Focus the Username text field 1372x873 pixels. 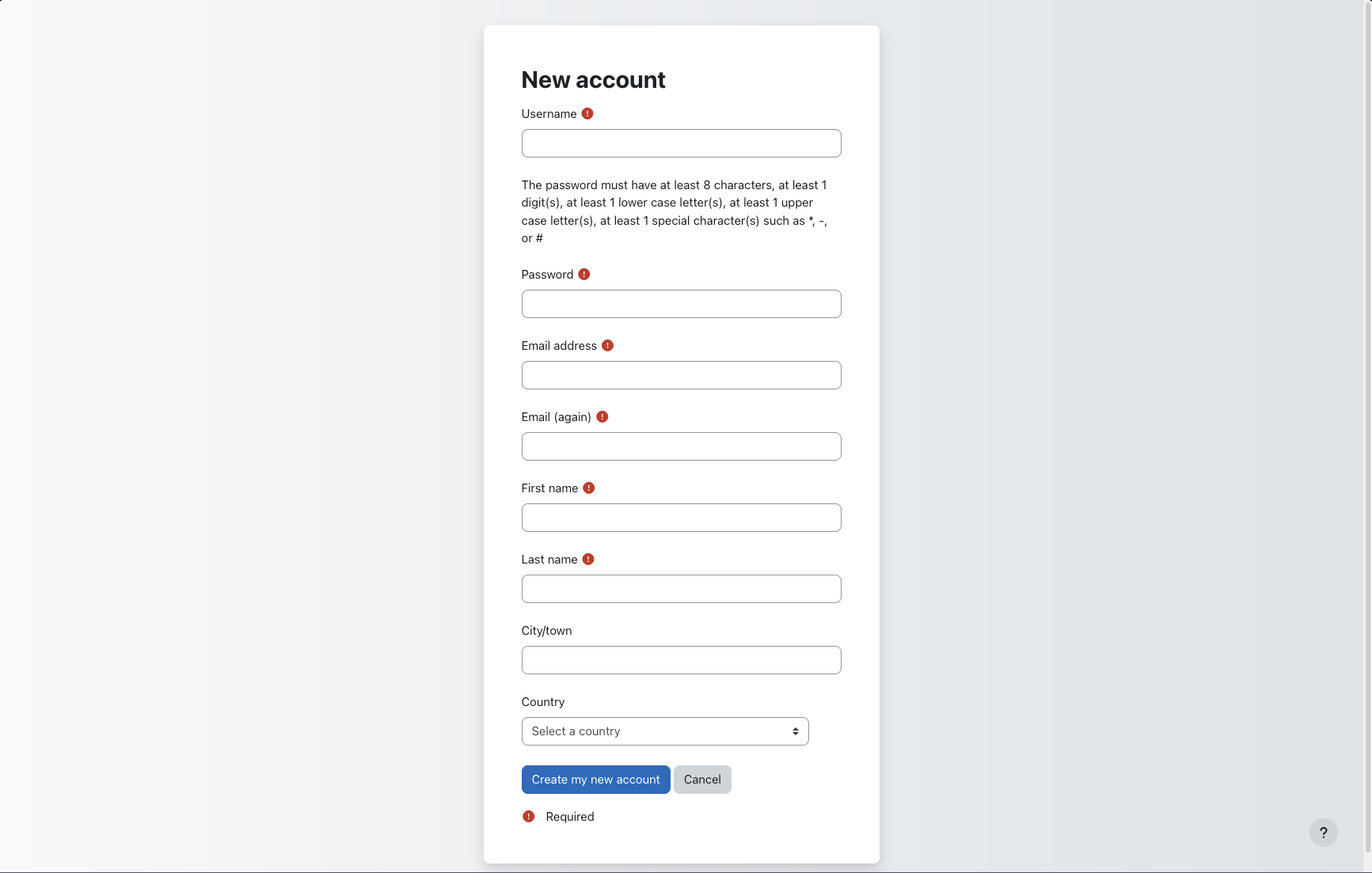[x=681, y=143]
